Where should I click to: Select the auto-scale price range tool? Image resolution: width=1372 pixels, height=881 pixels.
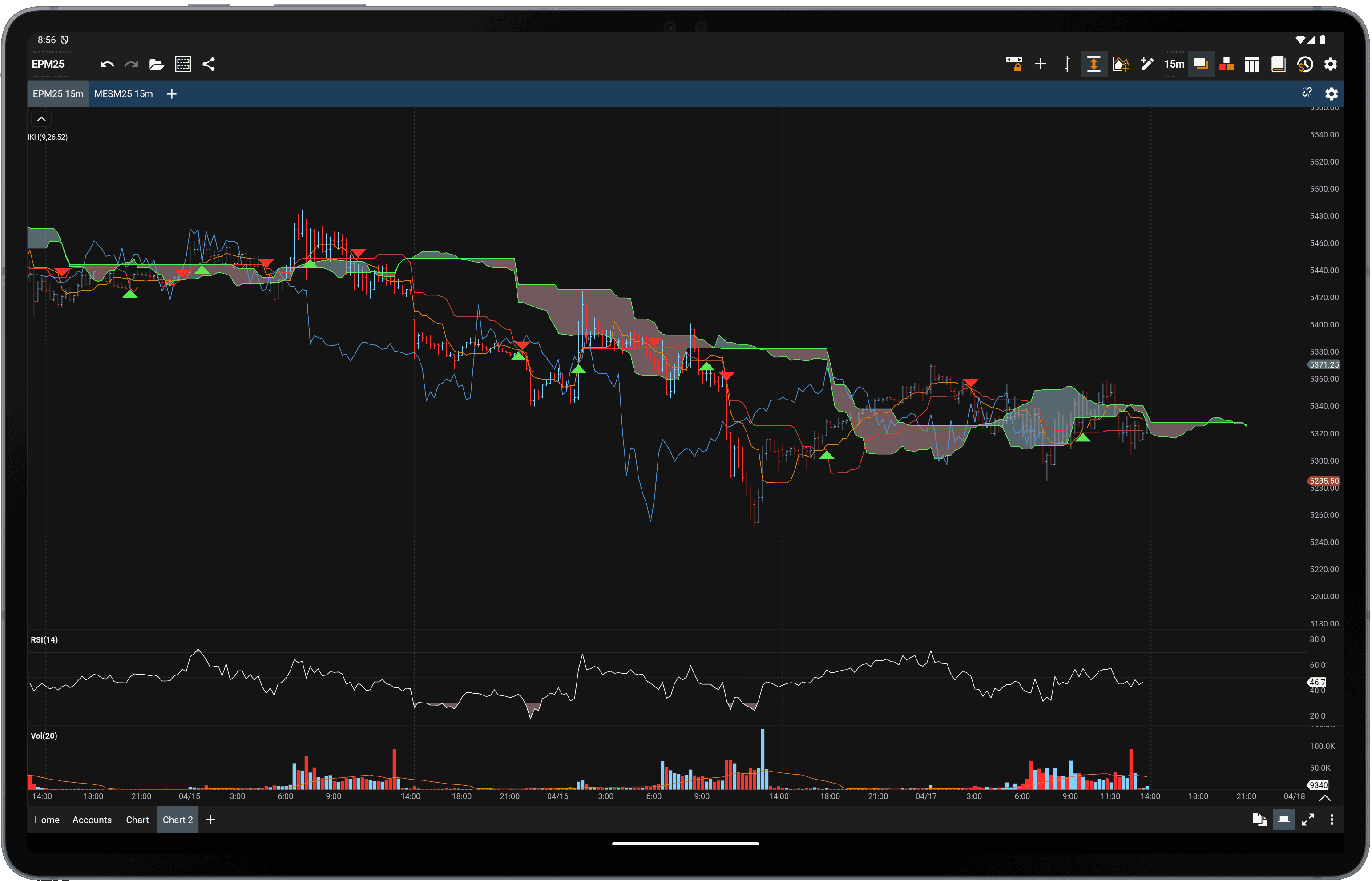[x=1093, y=64]
